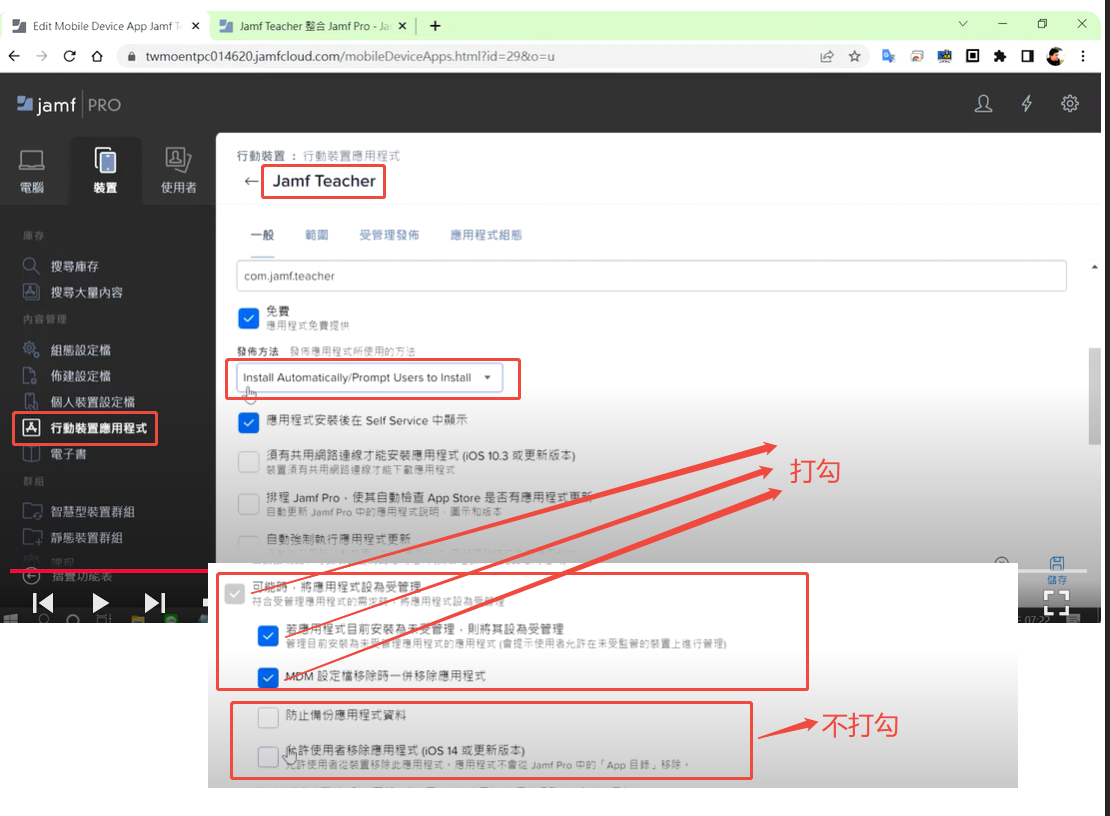
Task: Switch to 電腦 (Computers) section
Action: [32, 171]
